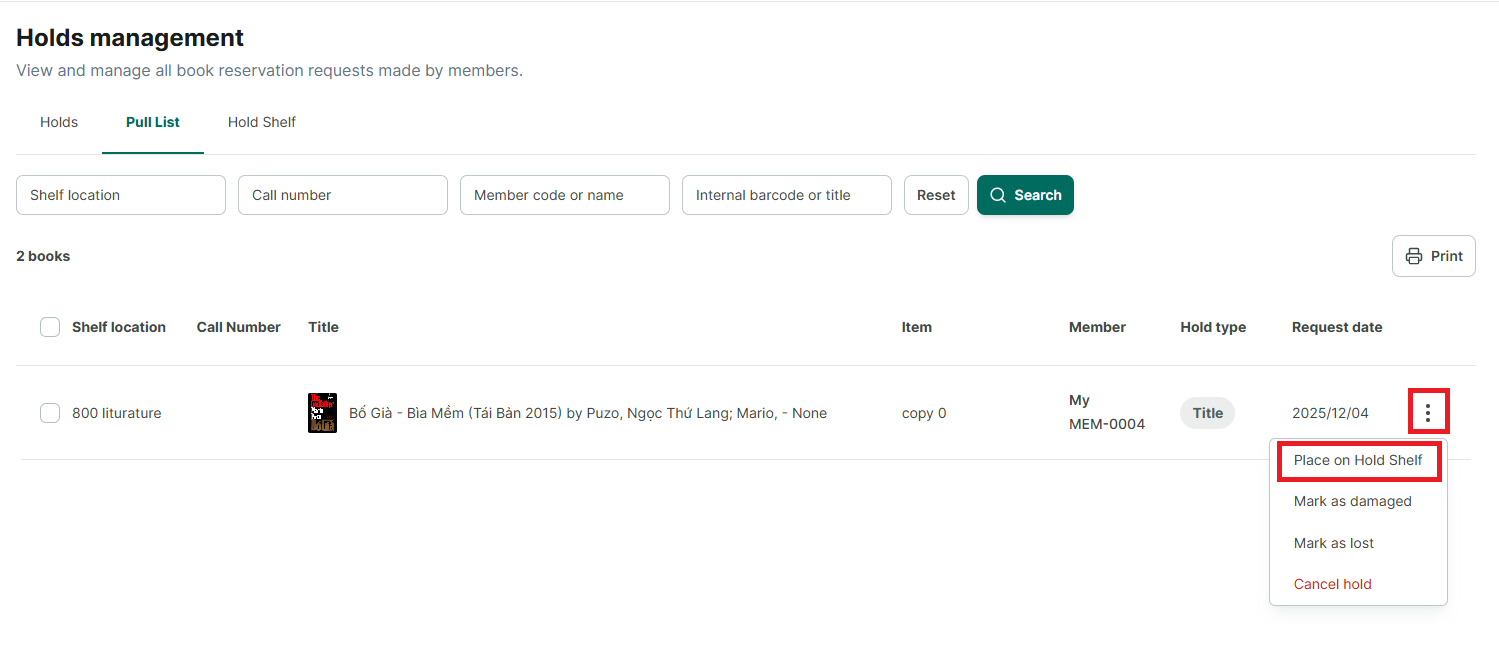
Task: Click the Bố Già book cover thumbnail
Action: point(322,413)
